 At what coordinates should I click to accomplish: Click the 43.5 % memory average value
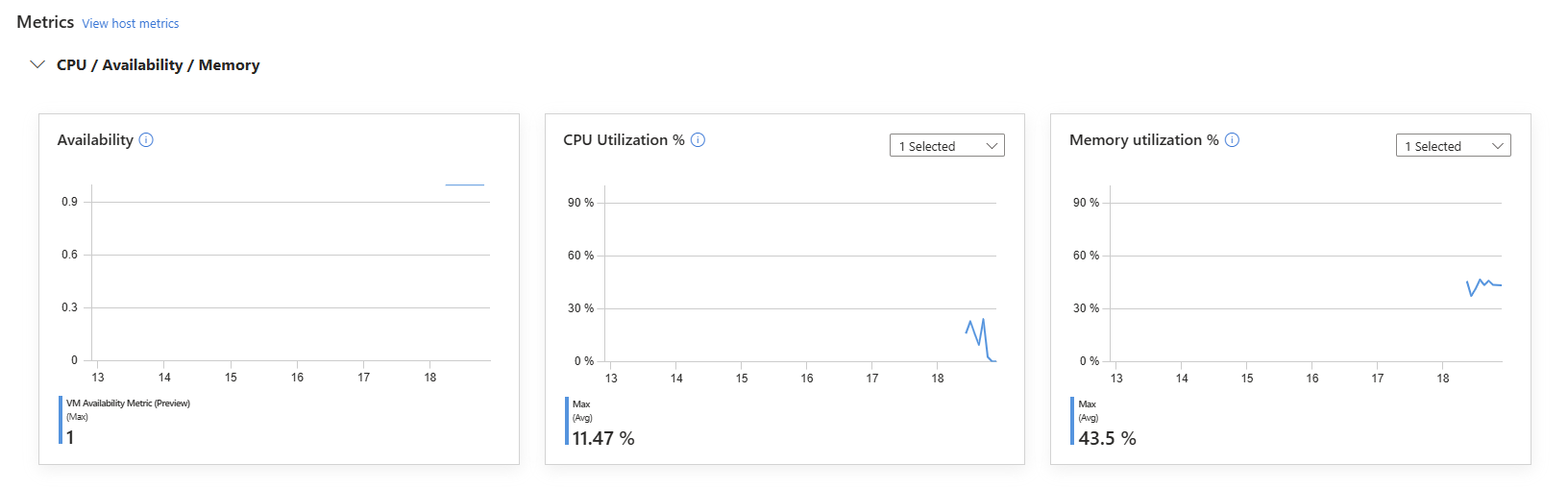coord(1107,439)
